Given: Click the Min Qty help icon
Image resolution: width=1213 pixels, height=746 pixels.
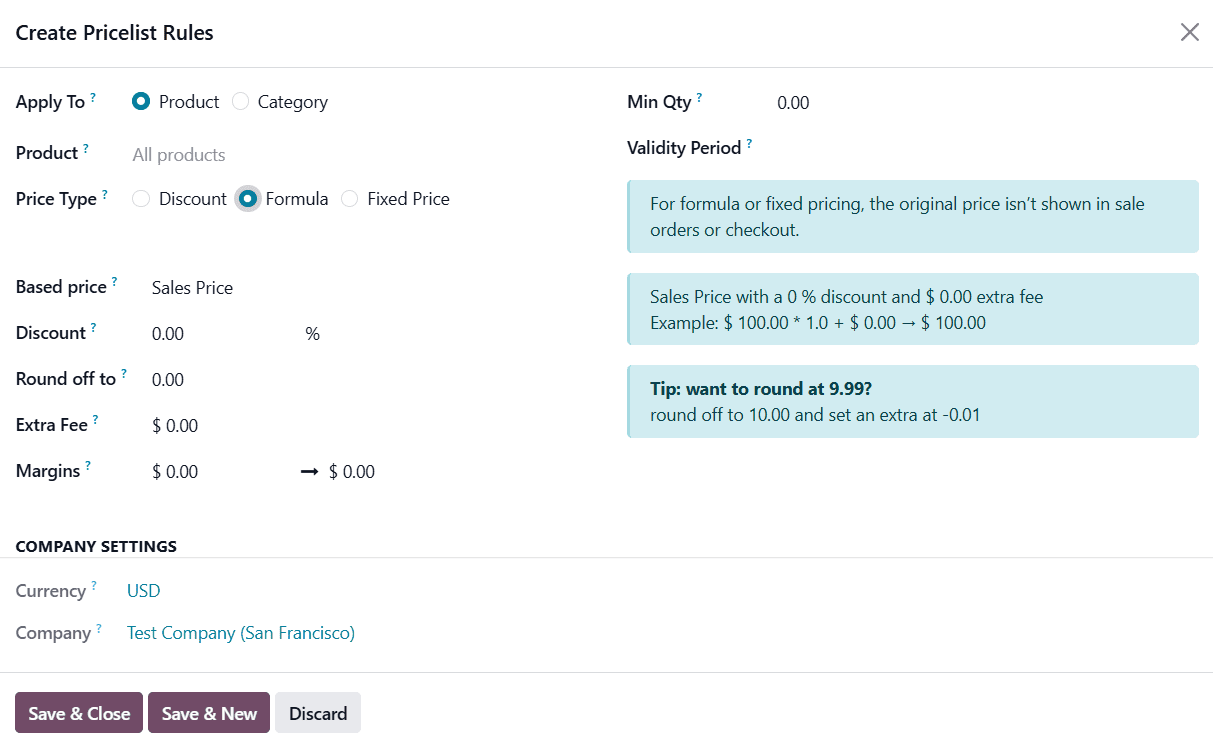Looking at the screenshot, I should (x=700, y=95).
